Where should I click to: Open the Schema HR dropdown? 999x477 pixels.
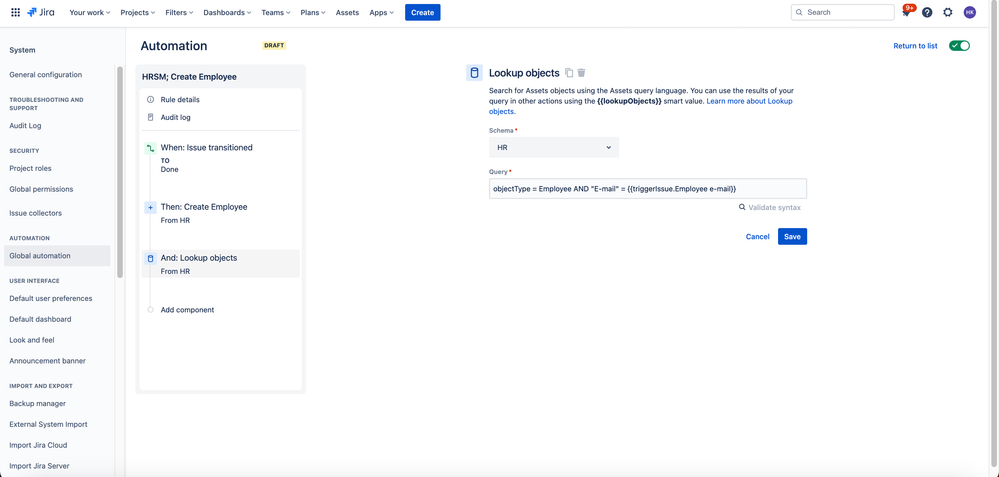(x=554, y=147)
